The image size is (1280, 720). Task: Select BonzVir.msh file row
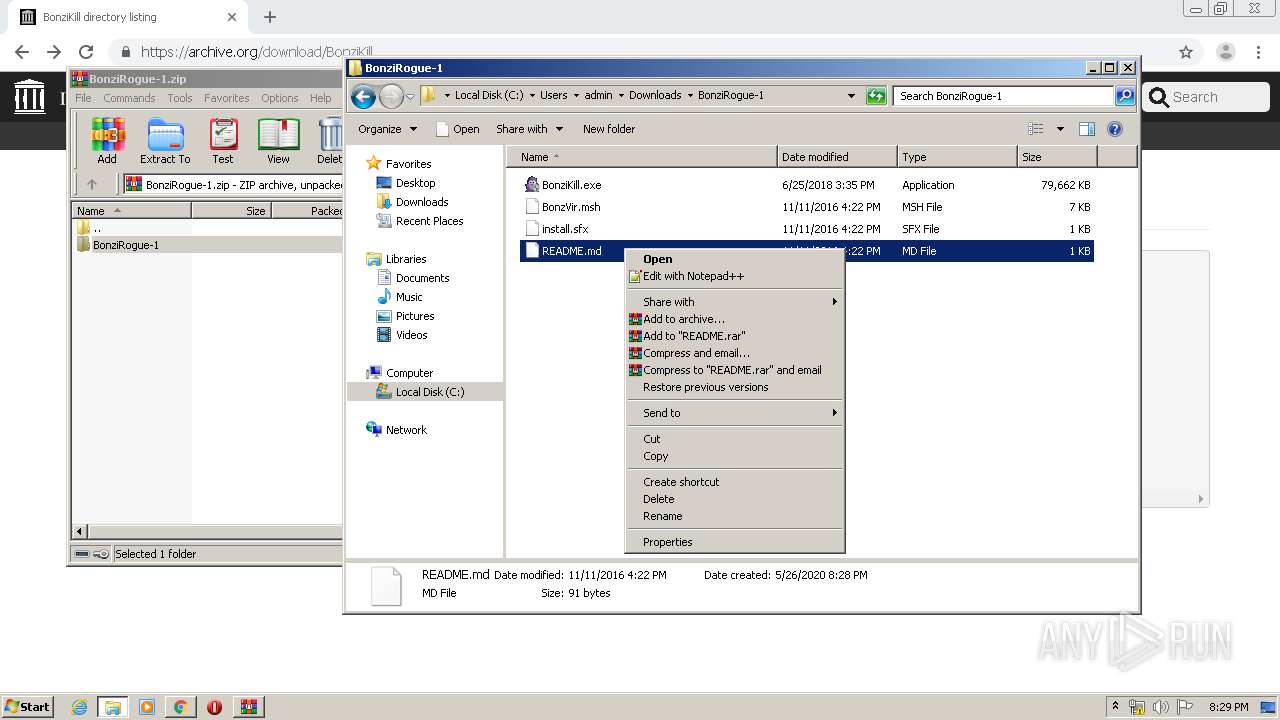808,207
